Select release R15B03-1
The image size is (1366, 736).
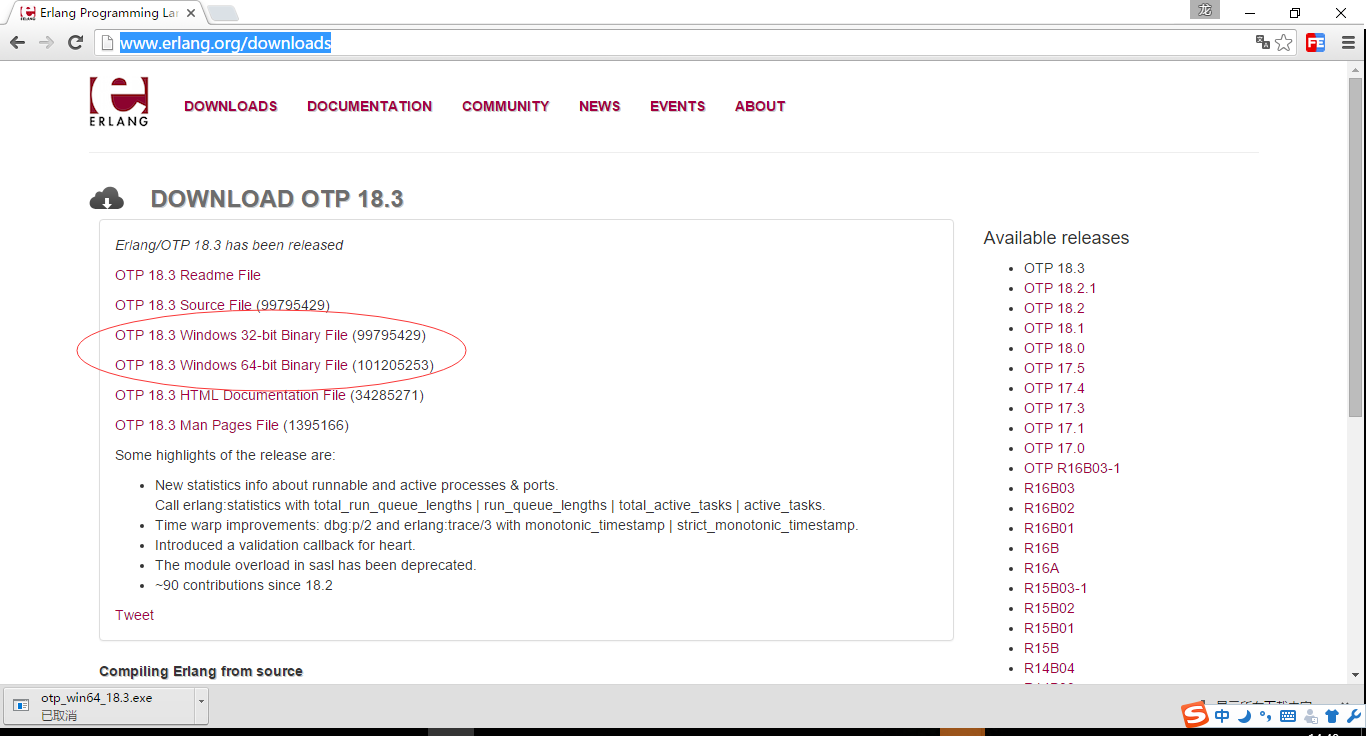click(x=1055, y=588)
